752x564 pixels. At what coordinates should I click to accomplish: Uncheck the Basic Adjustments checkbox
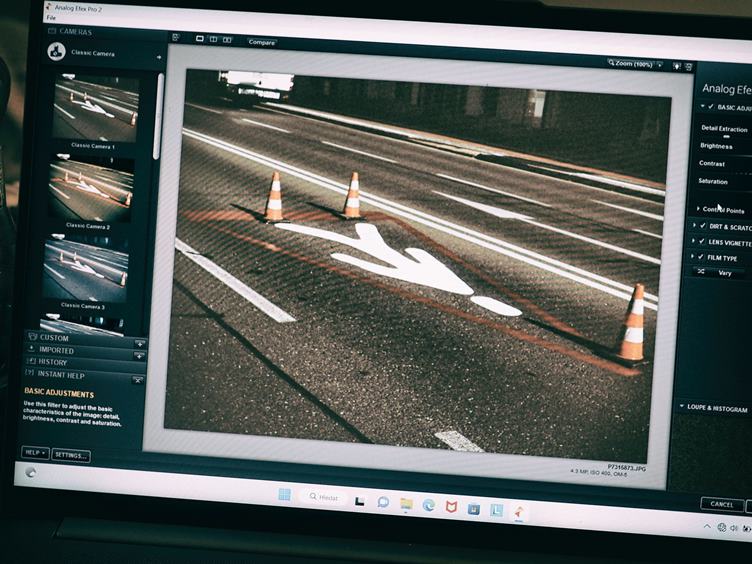pyautogui.click(x=711, y=106)
